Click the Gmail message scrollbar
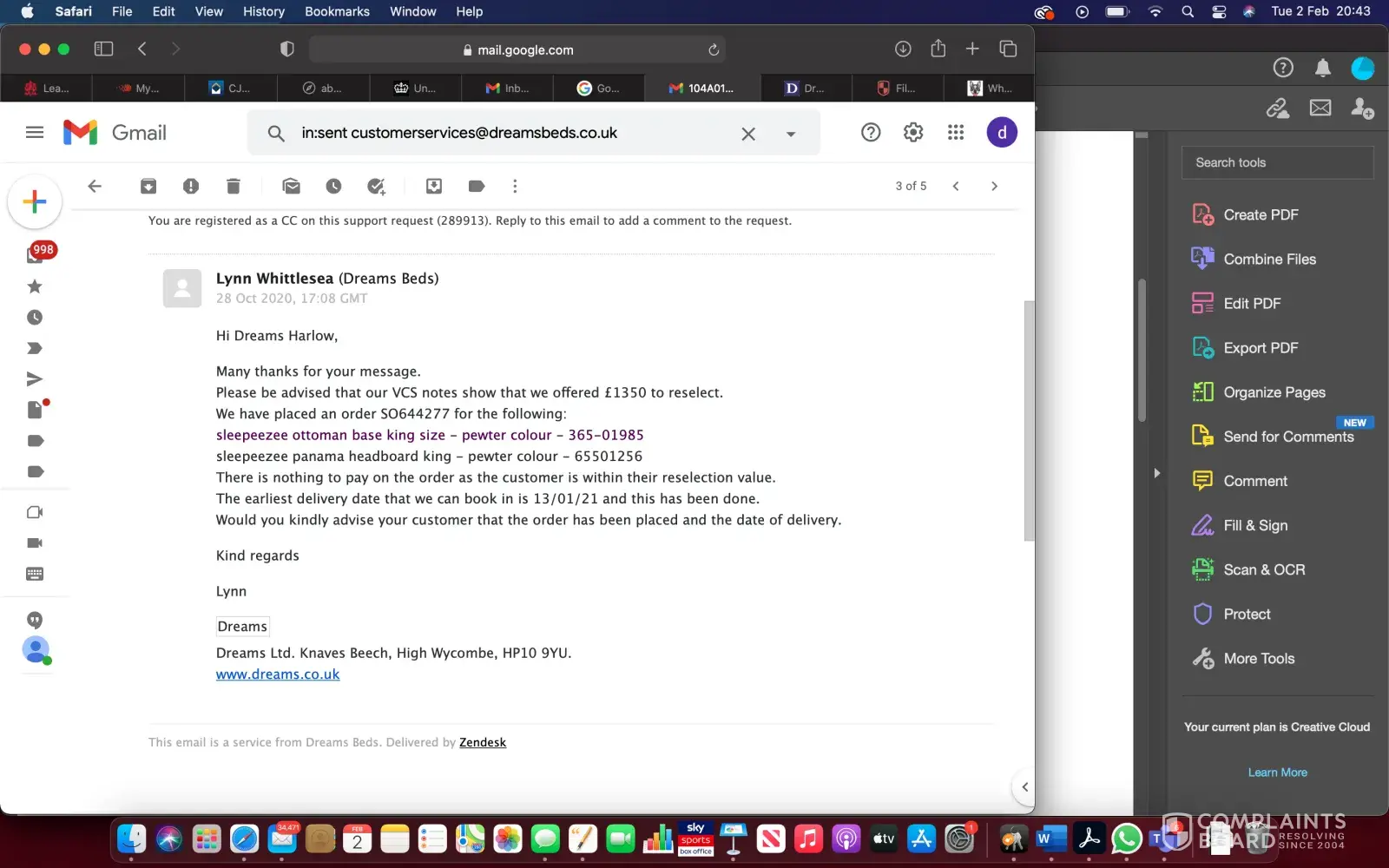This screenshot has width=1389, height=868. [x=1029, y=421]
